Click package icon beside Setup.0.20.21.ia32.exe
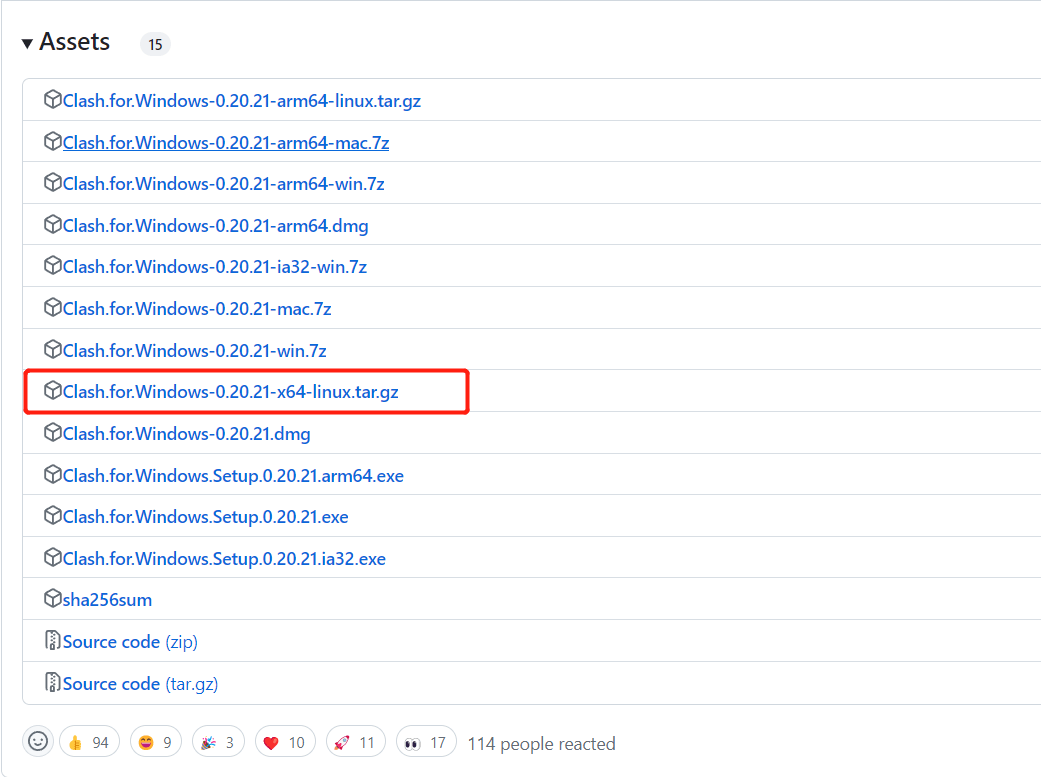1041x777 pixels. [52, 557]
